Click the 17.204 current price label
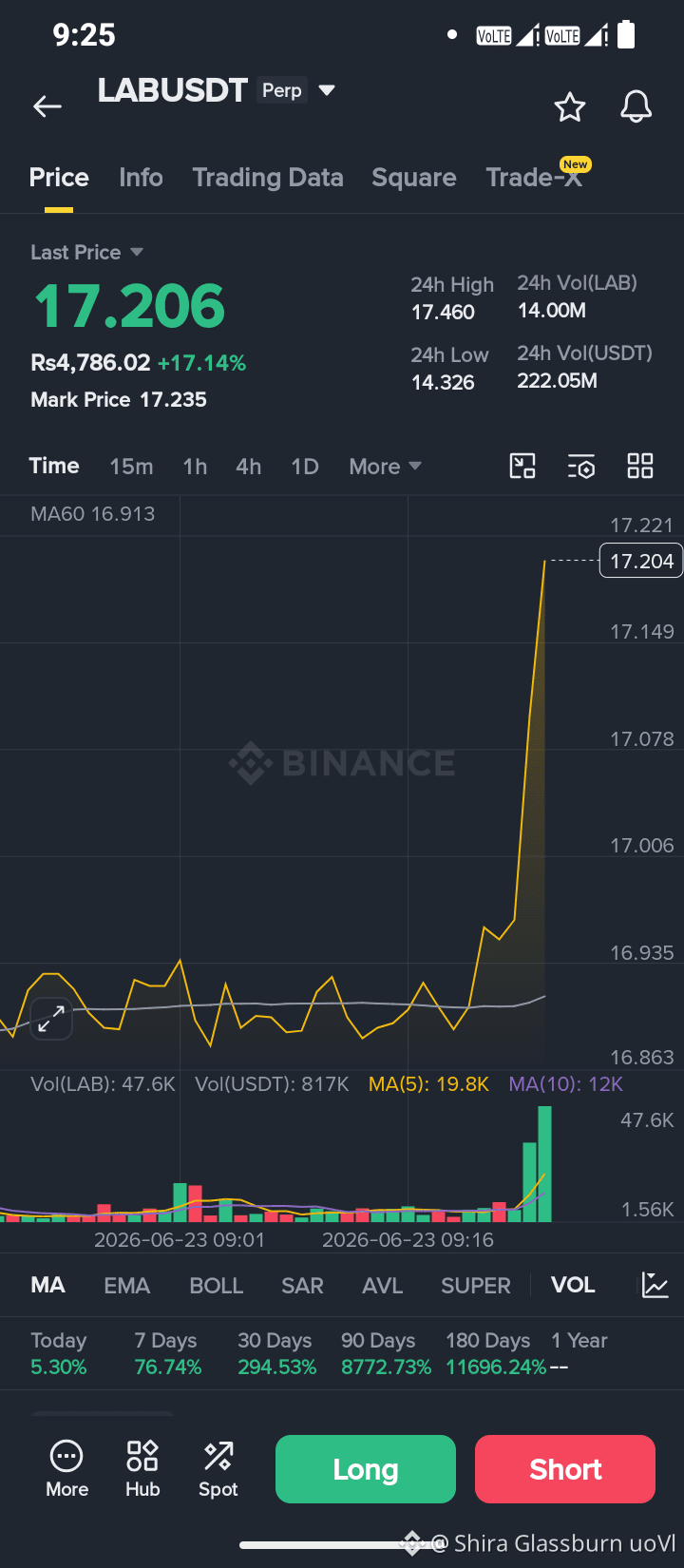This screenshot has width=684, height=1568. (641, 561)
